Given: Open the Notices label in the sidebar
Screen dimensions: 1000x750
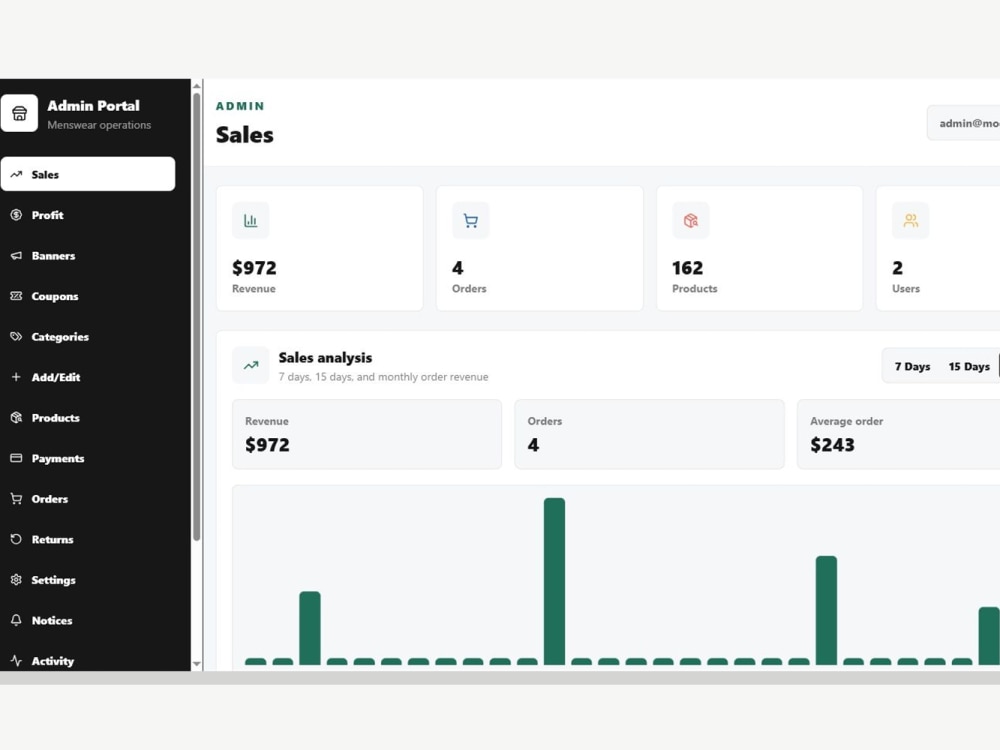Looking at the screenshot, I should [52, 621].
